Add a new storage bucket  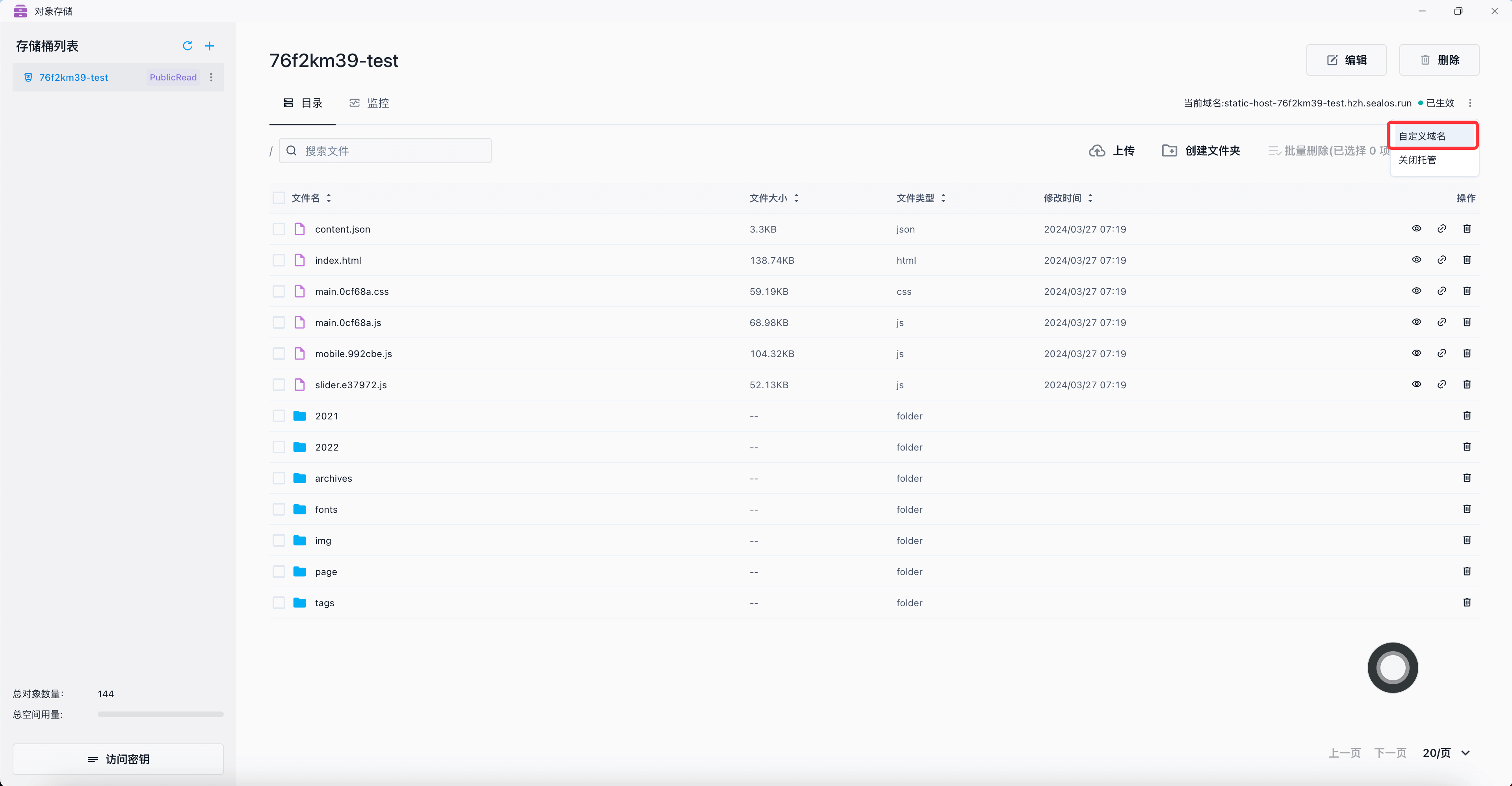click(x=210, y=46)
